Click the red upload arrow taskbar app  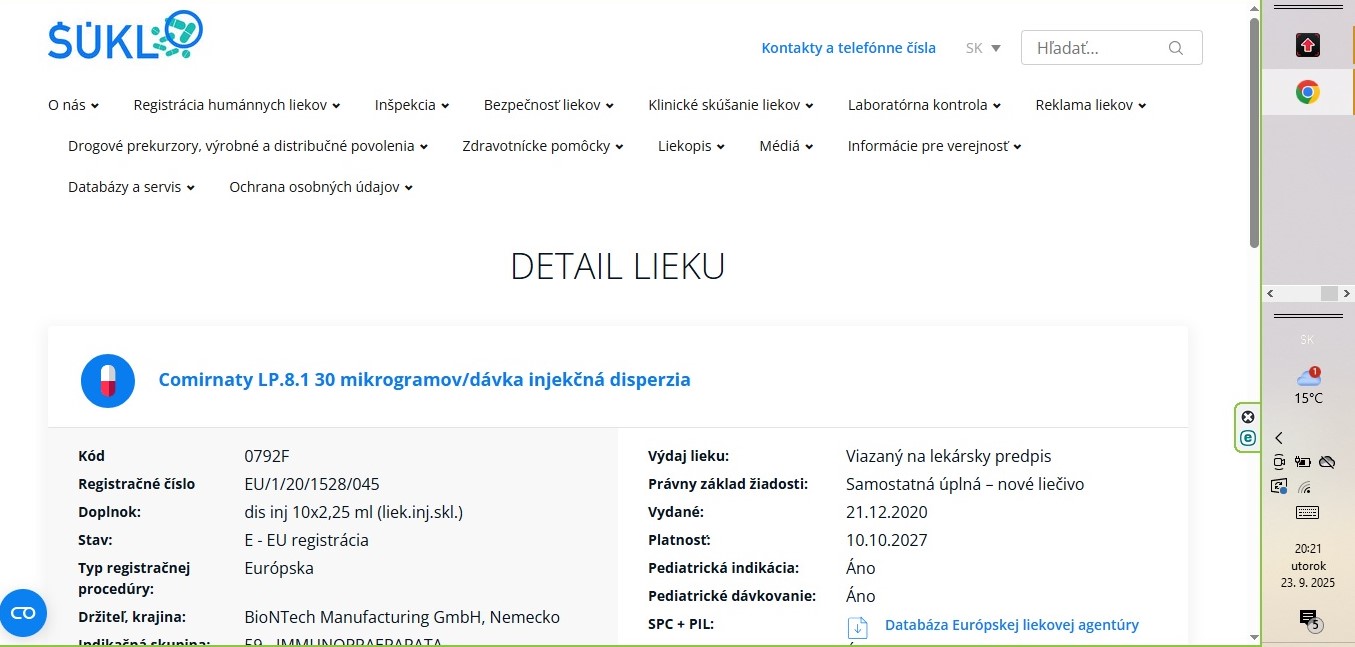[1307, 45]
